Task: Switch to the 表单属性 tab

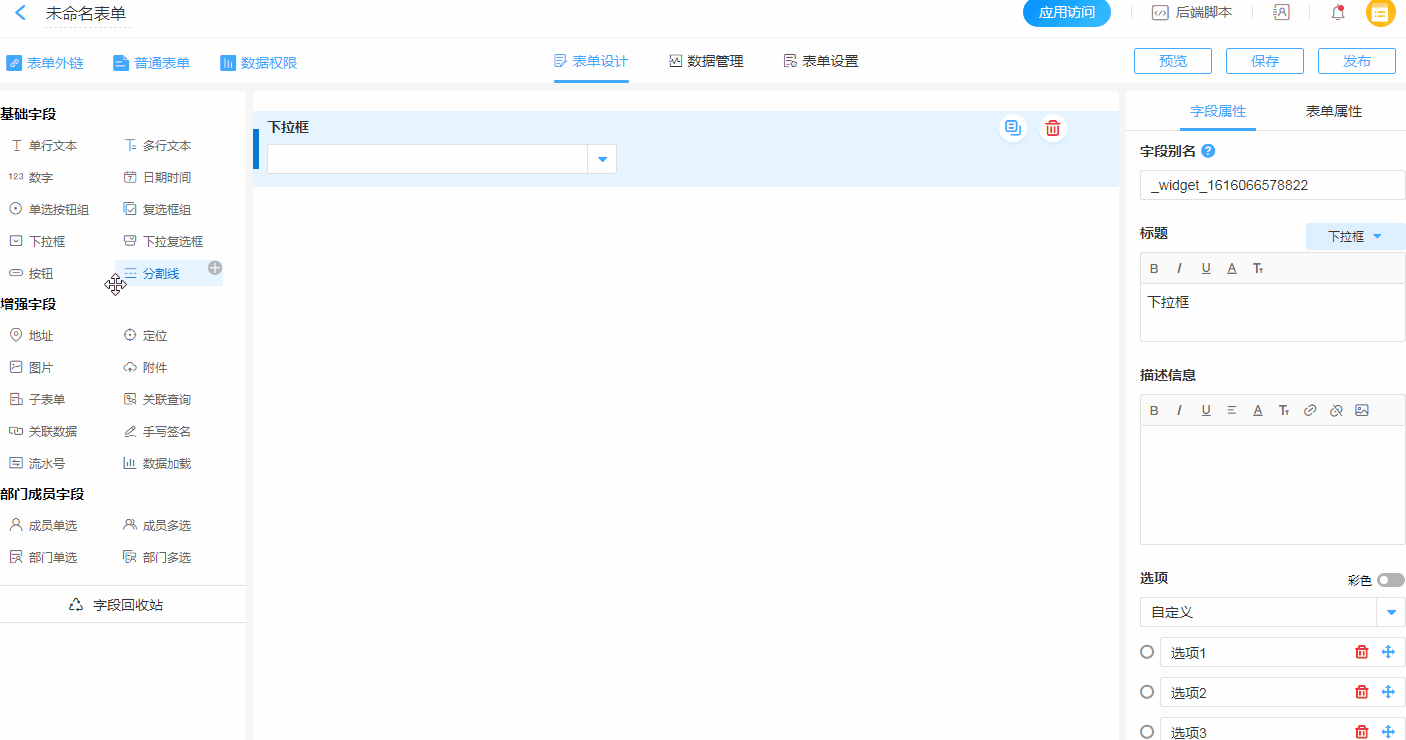Action: (x=1333, y=111)
